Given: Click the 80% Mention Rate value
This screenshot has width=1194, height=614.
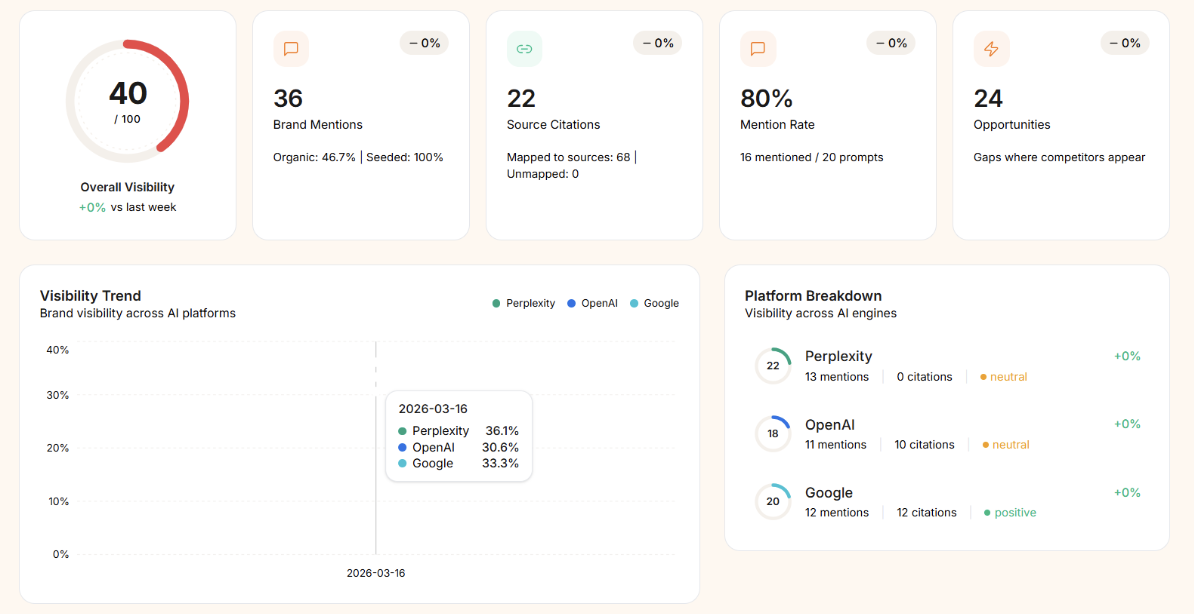Looking at the screenshot, I should [766, 98].
